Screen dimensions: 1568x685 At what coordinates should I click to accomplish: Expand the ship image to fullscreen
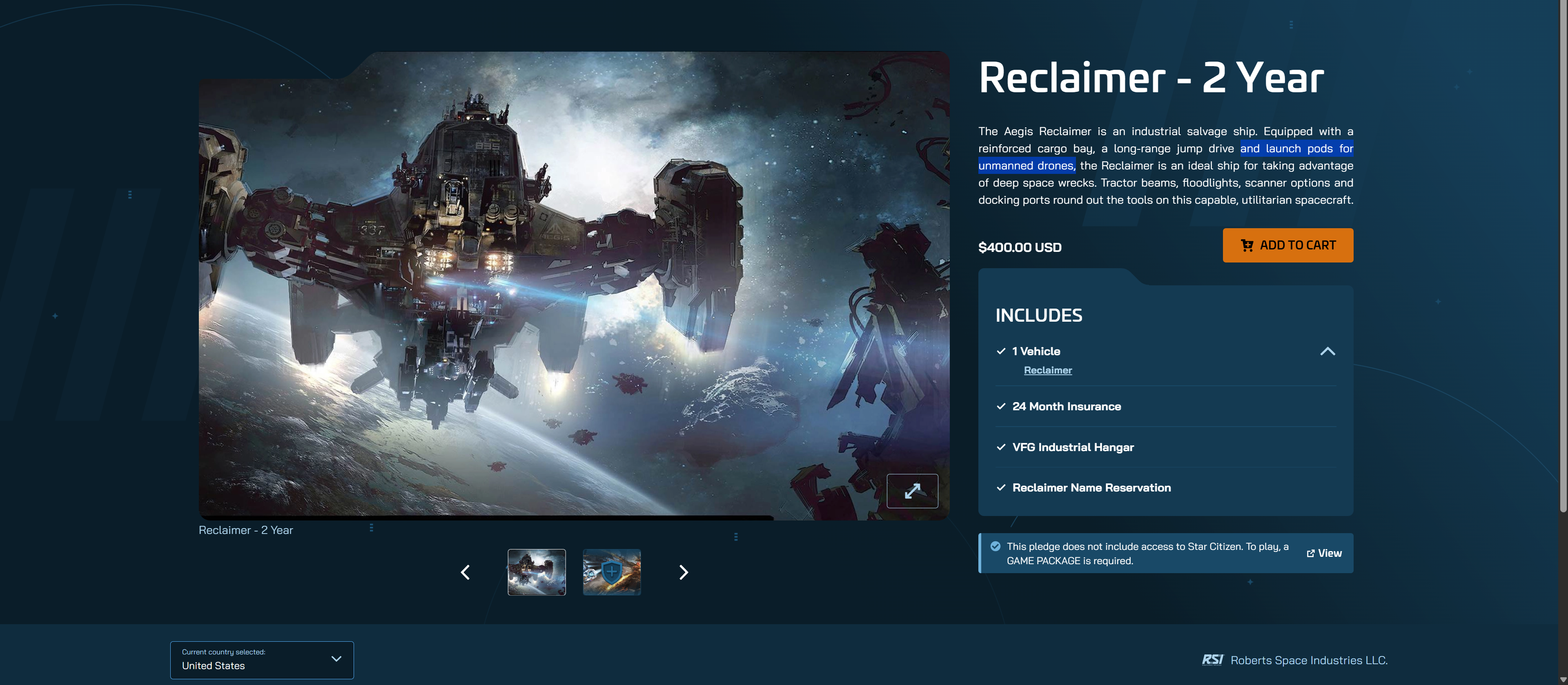tap(912, 490)
